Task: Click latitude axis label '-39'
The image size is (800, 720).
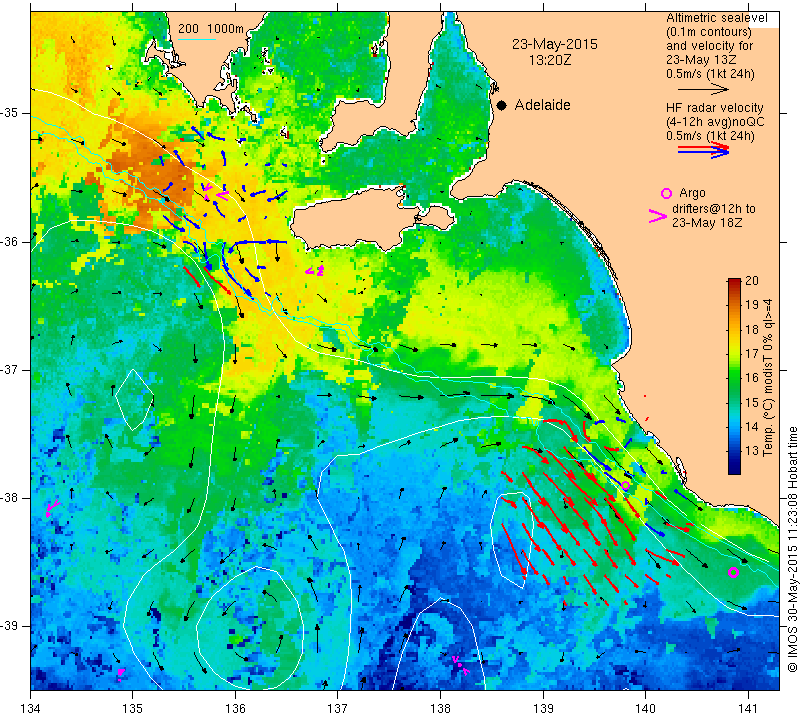Action: pyautogui.click(x=10, y=626)
